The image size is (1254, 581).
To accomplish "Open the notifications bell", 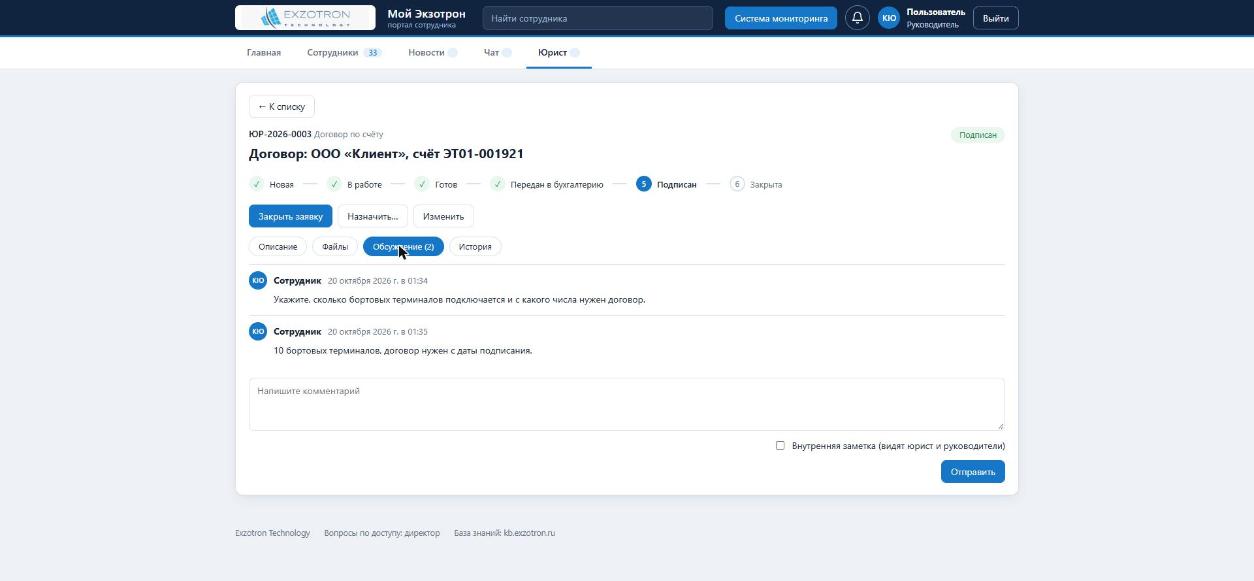I will pyautogui.click(x=857, y=18).
